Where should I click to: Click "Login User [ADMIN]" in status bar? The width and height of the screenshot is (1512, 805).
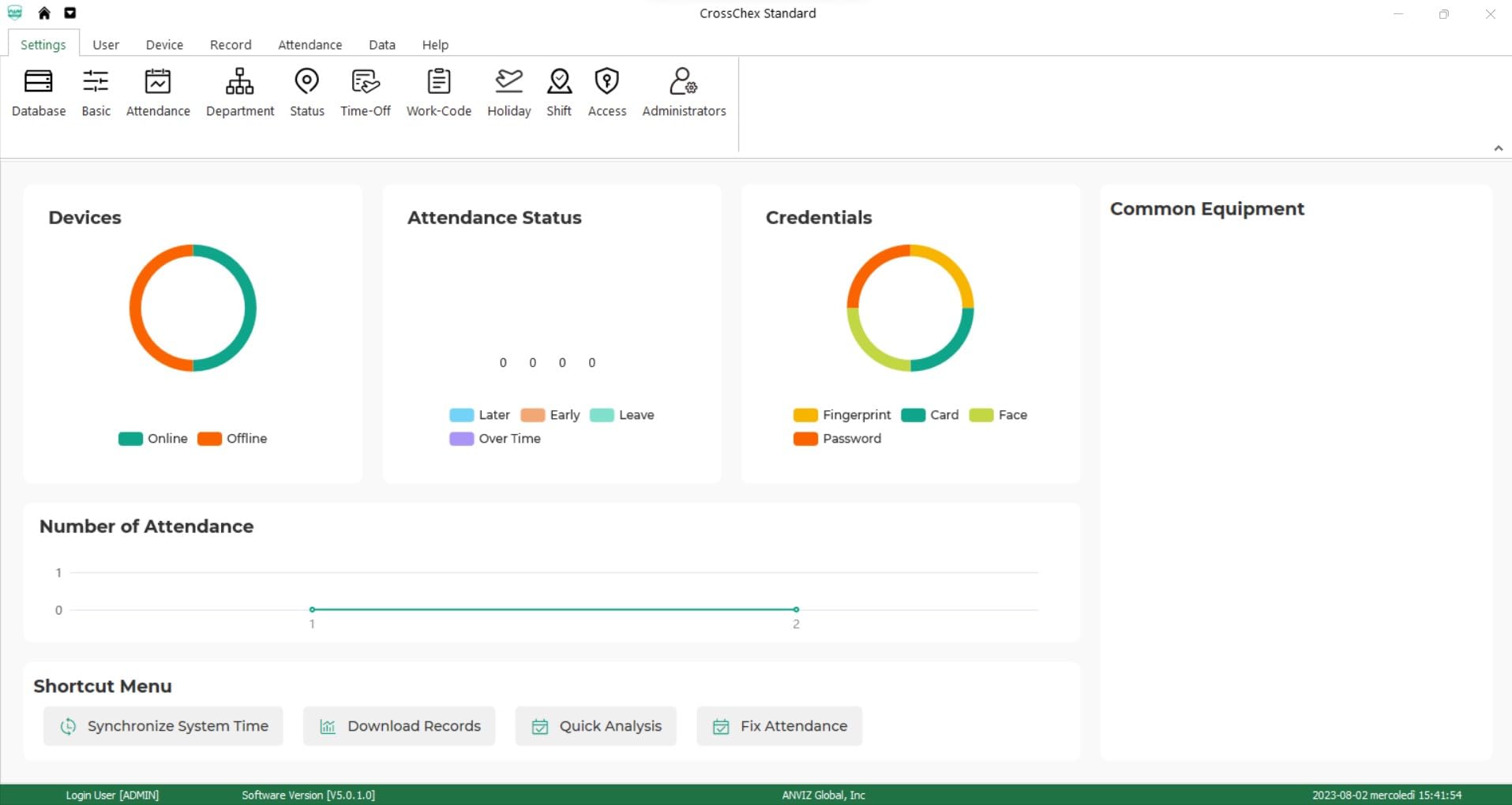pos(112,795)
